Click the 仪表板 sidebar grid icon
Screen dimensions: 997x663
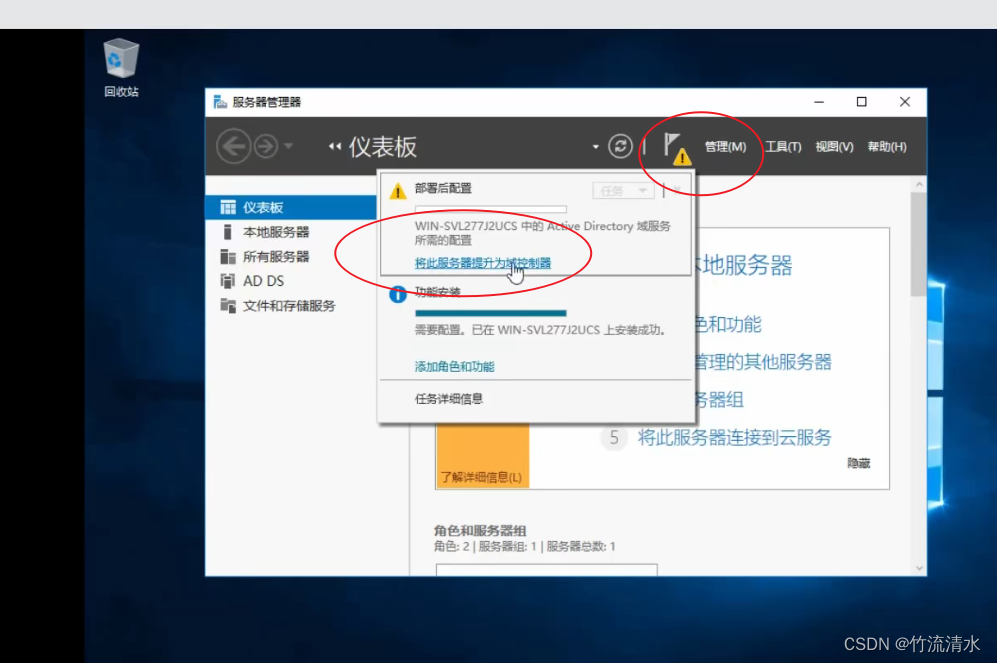(x=228, y=207)
